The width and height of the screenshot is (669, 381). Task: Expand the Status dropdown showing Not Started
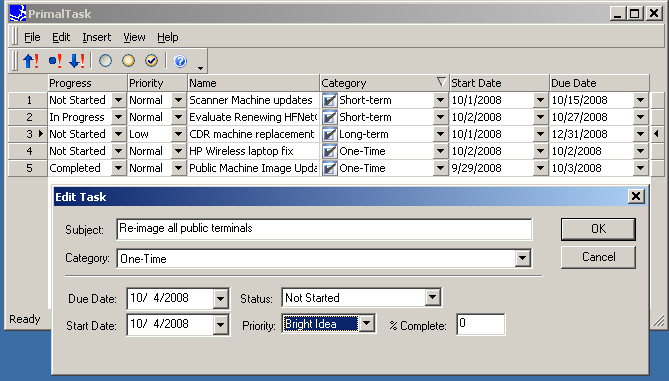(x=432, y=297)
